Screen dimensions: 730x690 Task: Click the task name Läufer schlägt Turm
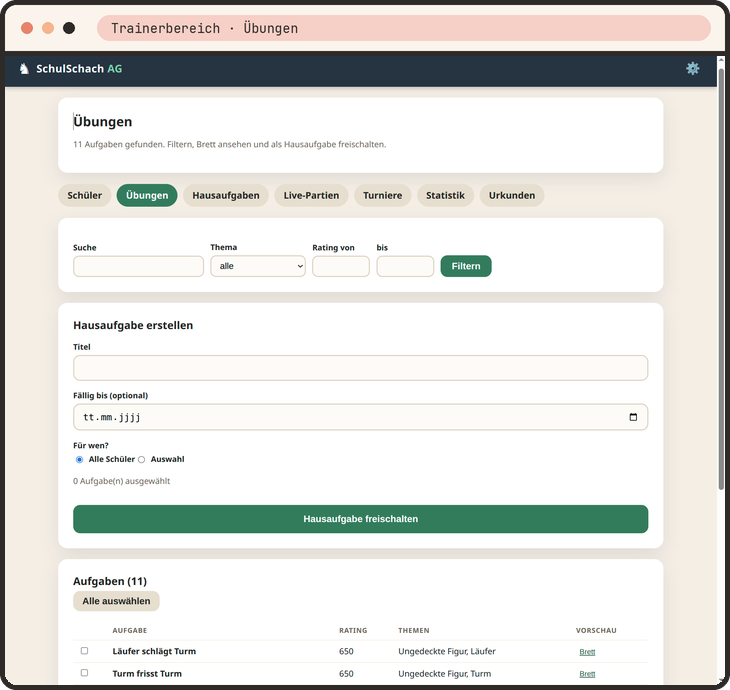[x=154, y=651]
